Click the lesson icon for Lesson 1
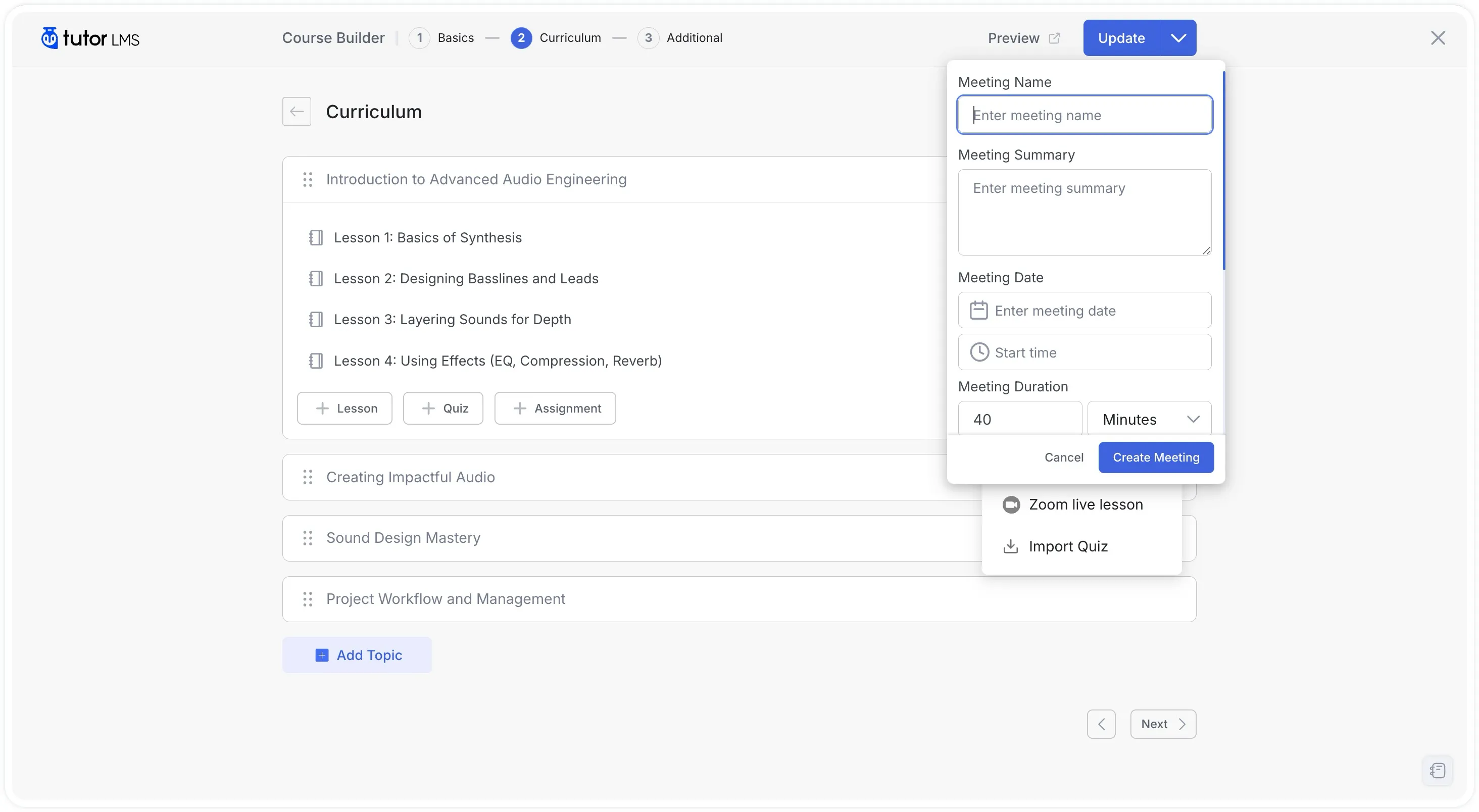Image resolution: width=1479 pixels, height=812 pixels. coord(316,237)
